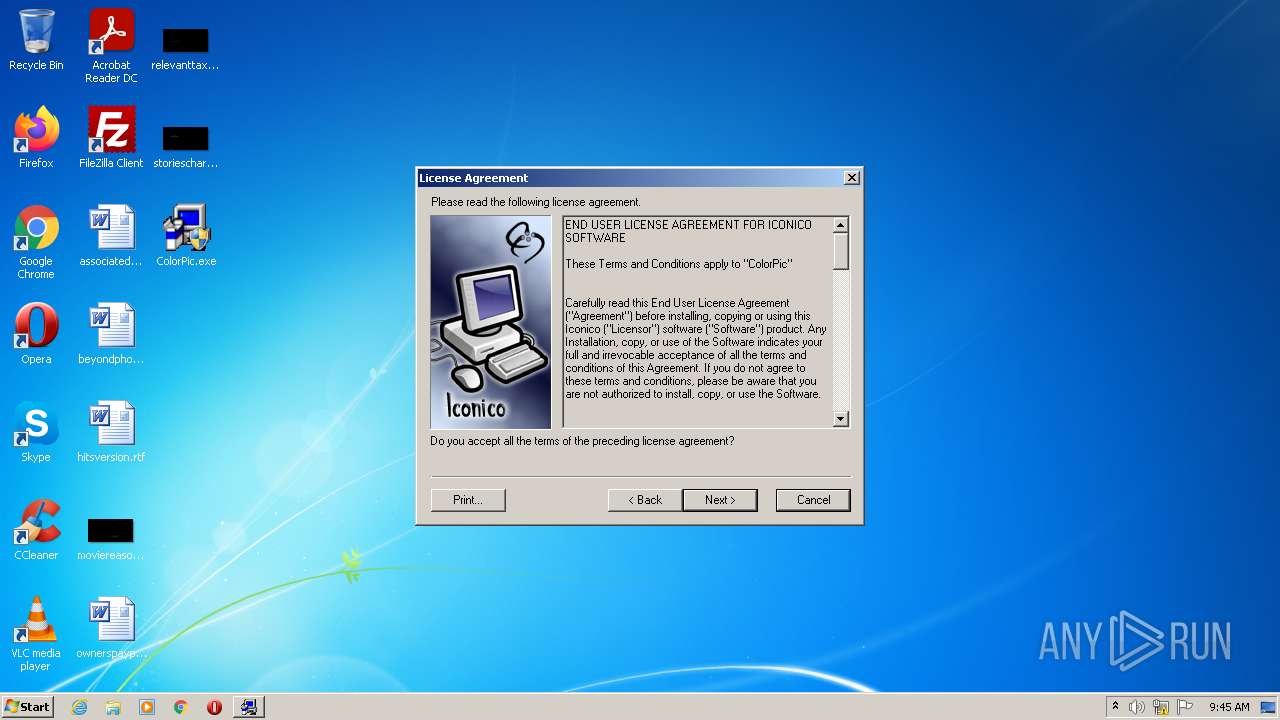1280x720 pixels.
Task: Open the Start menu
Action: [x=28, y=706]
